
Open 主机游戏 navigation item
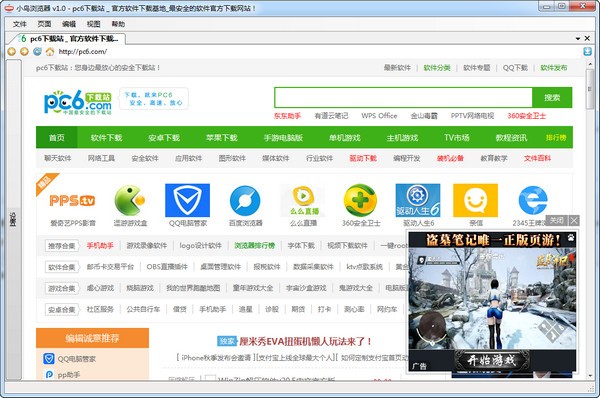pos(402,137)
